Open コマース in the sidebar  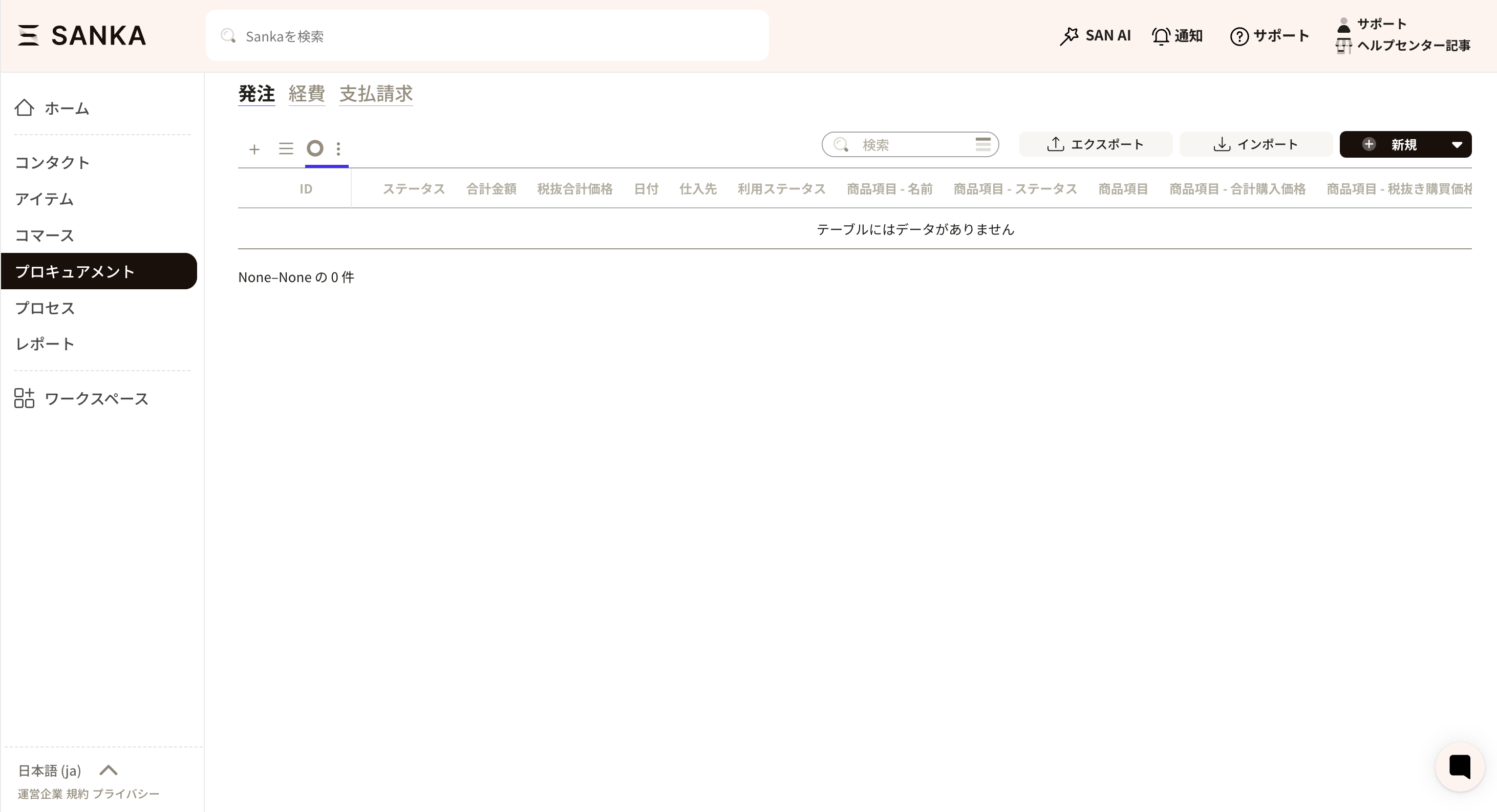(45, 236)
